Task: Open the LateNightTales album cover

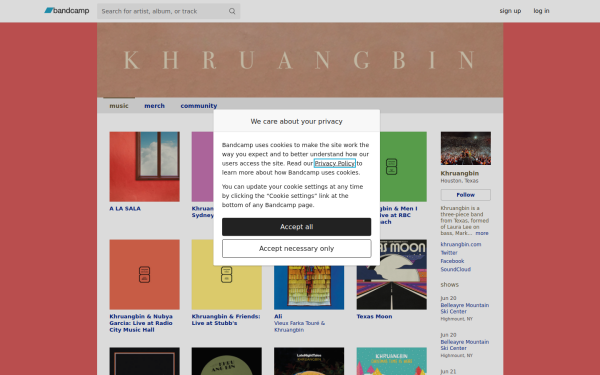Action: tap(309, 361)
